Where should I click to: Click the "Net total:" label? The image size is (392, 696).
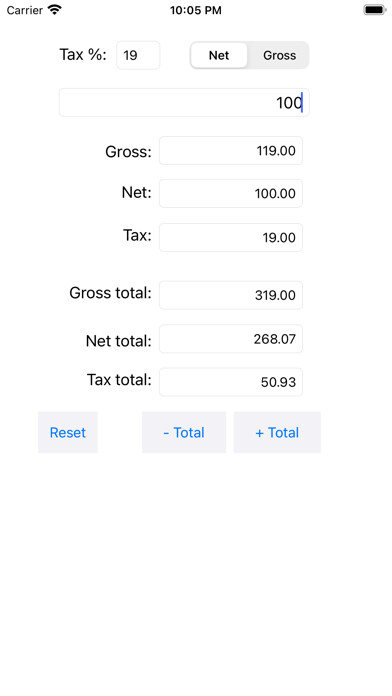pyautogui.click(x=119, y=341)
